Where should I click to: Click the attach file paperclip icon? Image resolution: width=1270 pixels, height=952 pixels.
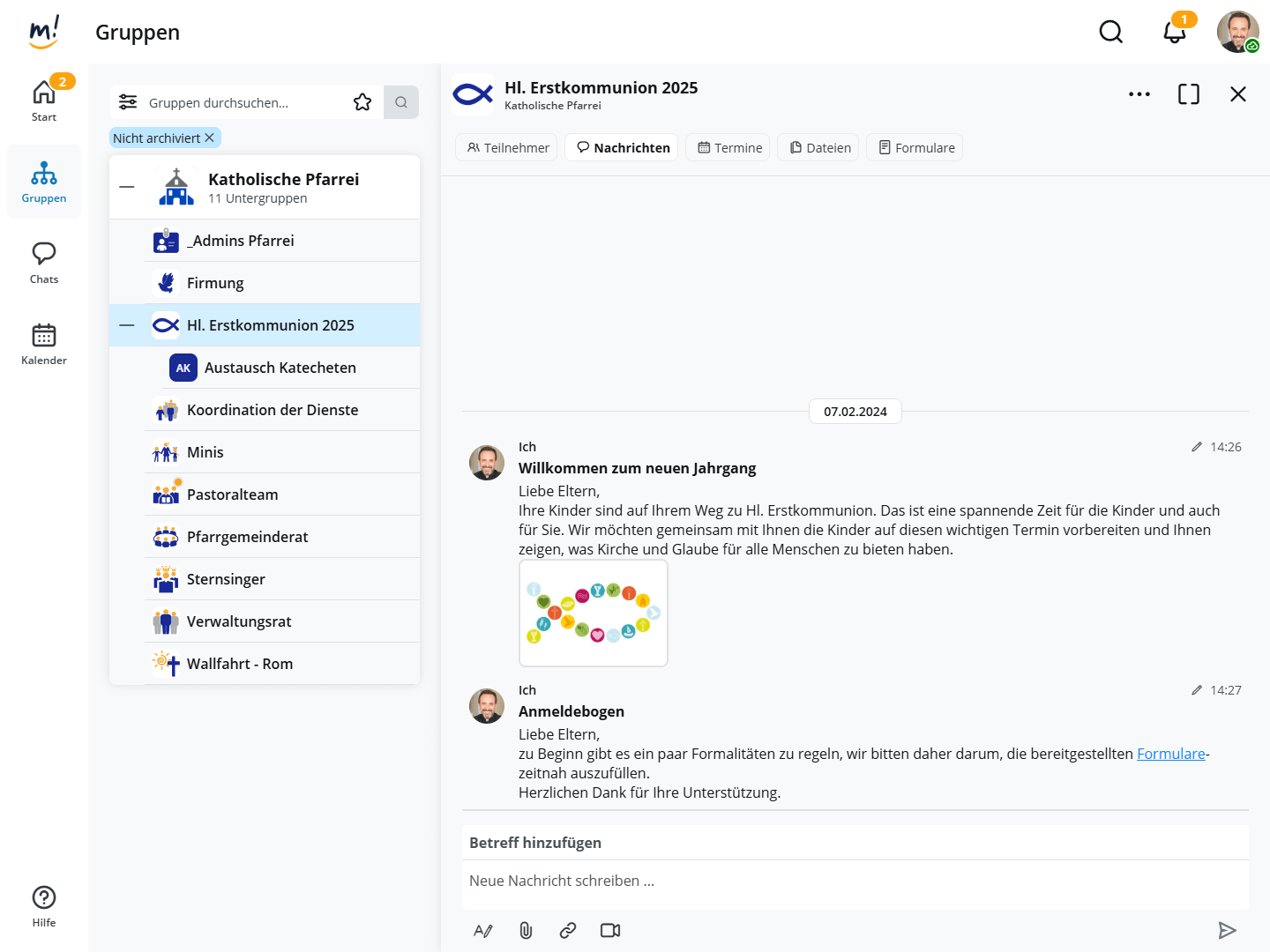tap(526, 930)
